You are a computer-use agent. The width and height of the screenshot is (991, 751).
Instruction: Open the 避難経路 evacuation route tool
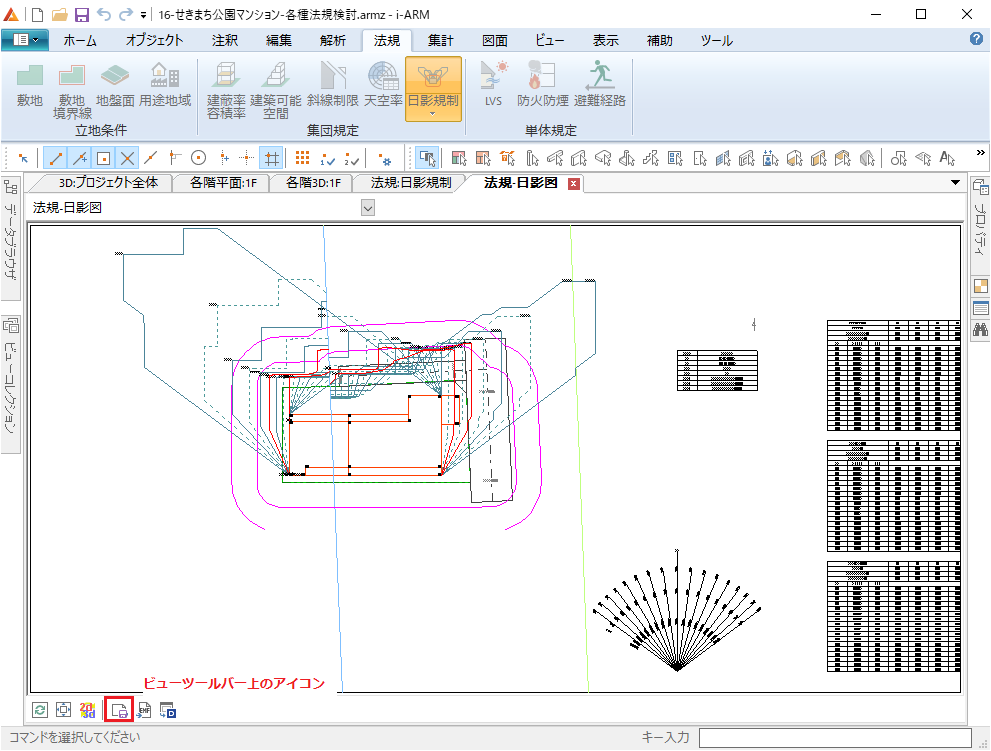click(x=600, y=86)
